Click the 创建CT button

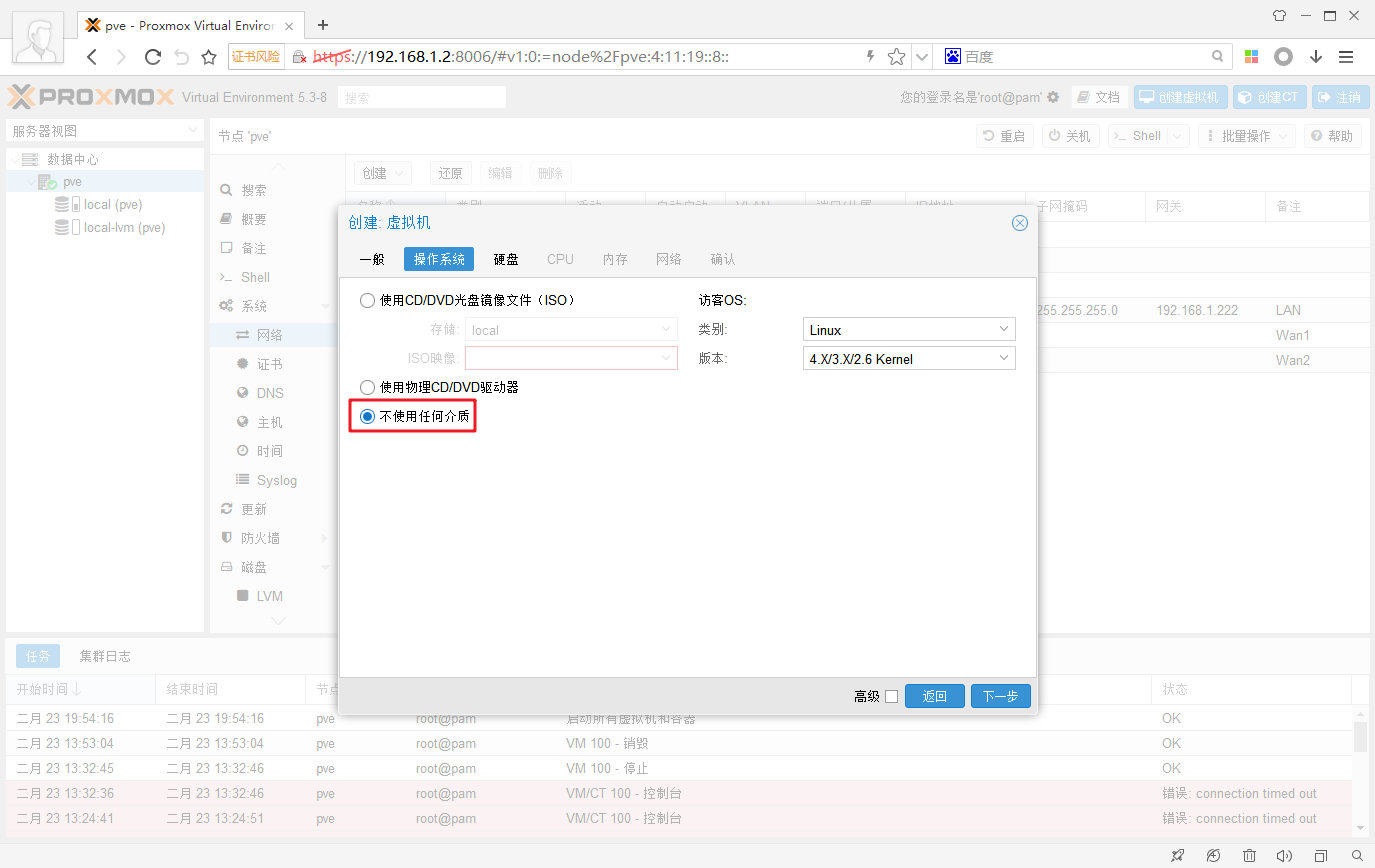1269,97
